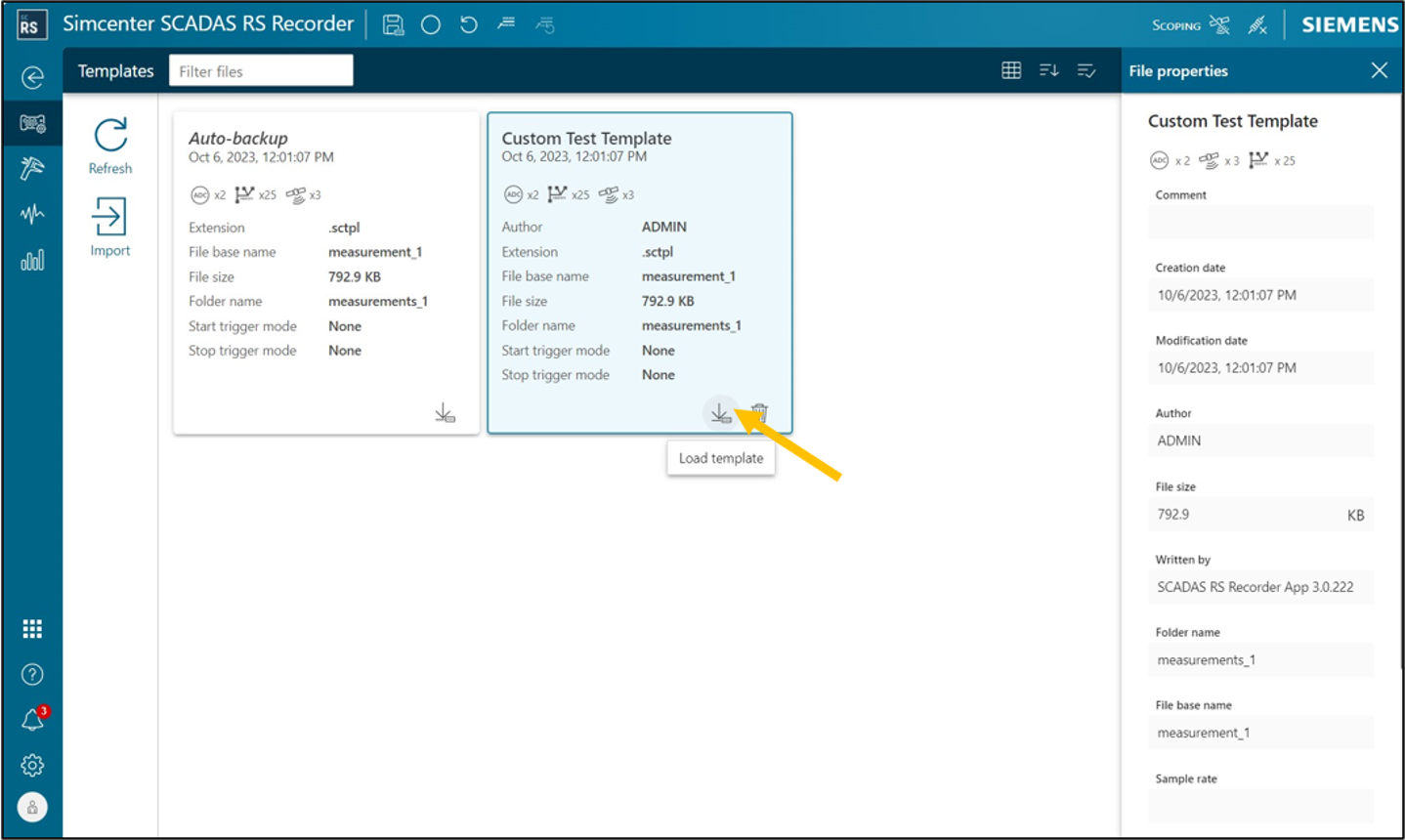Image resolution: width=1405 pixels, height=840 pixels.
Task: Open the help question mark icon
Action: tap(32, 674)
